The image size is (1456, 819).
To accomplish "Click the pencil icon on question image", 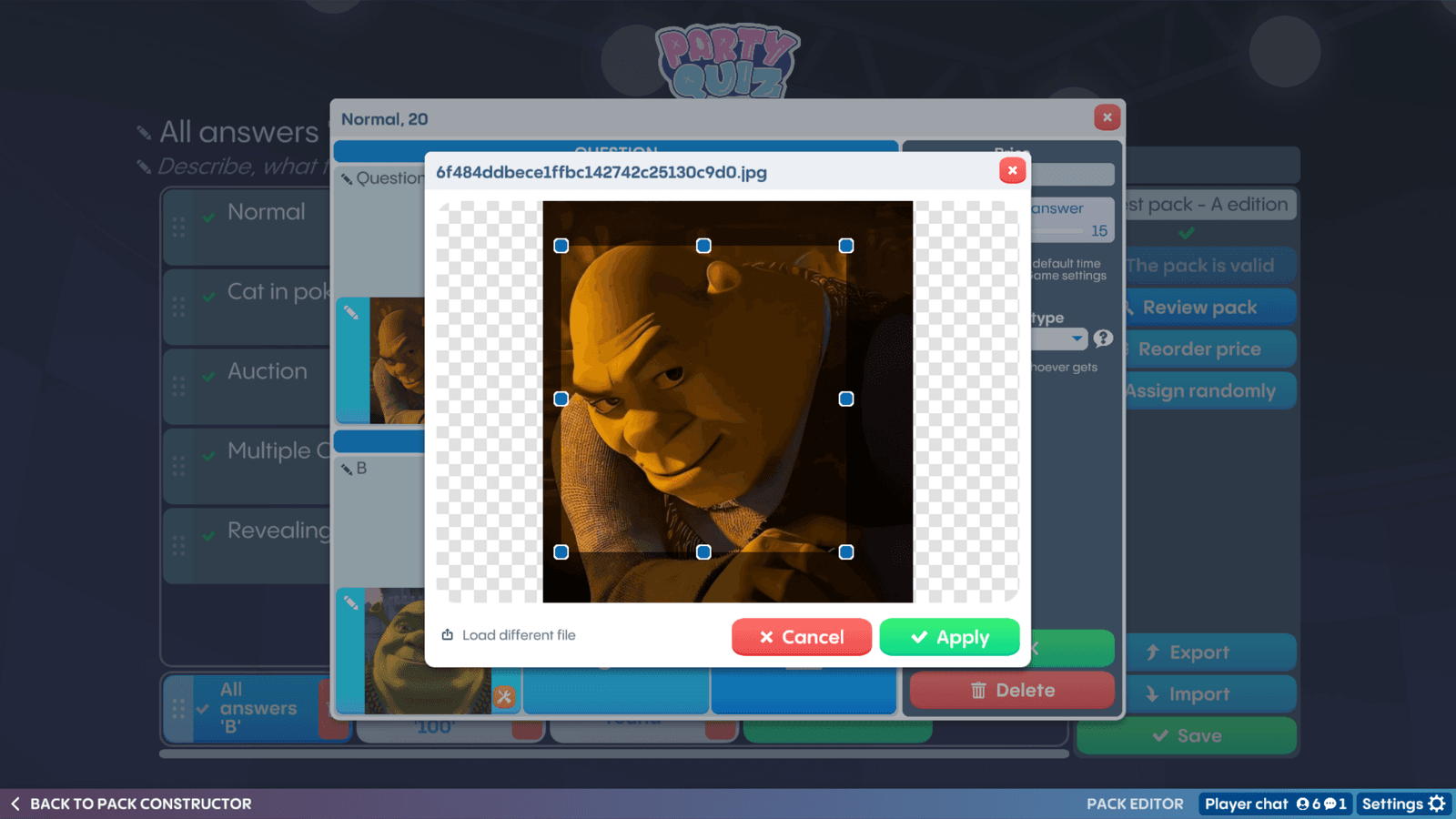I will (351, 313).
